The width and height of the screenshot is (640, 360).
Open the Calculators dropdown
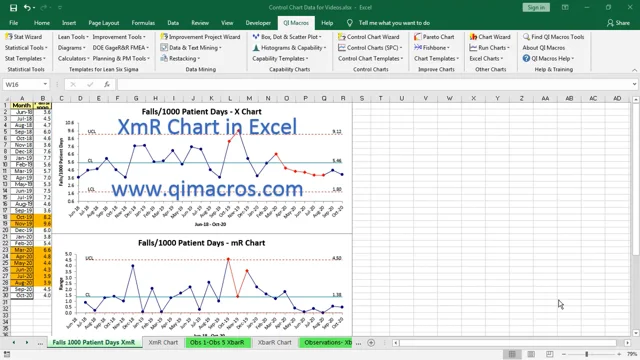point(73,58)
